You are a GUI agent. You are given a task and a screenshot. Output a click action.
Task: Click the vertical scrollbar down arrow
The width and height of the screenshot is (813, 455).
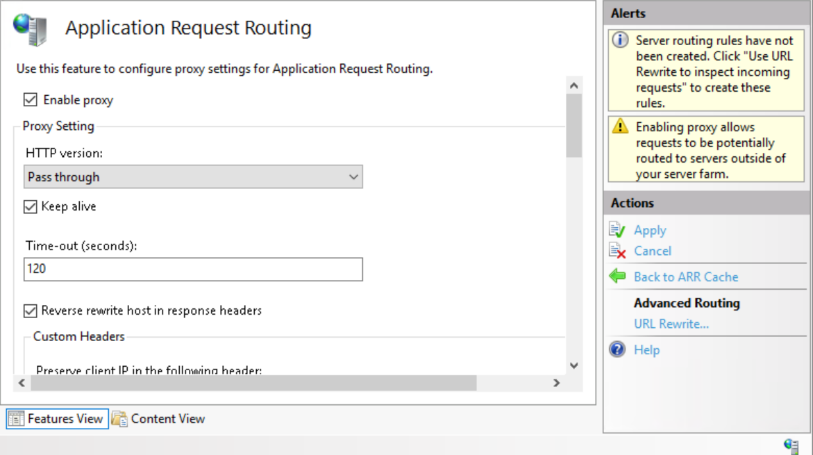573,365
